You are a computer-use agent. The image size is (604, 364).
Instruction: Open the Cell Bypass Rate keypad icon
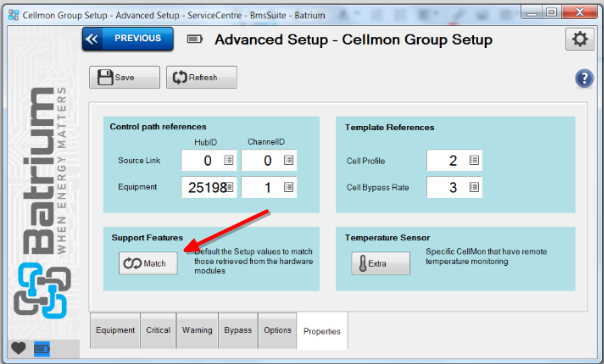(474, 187)
